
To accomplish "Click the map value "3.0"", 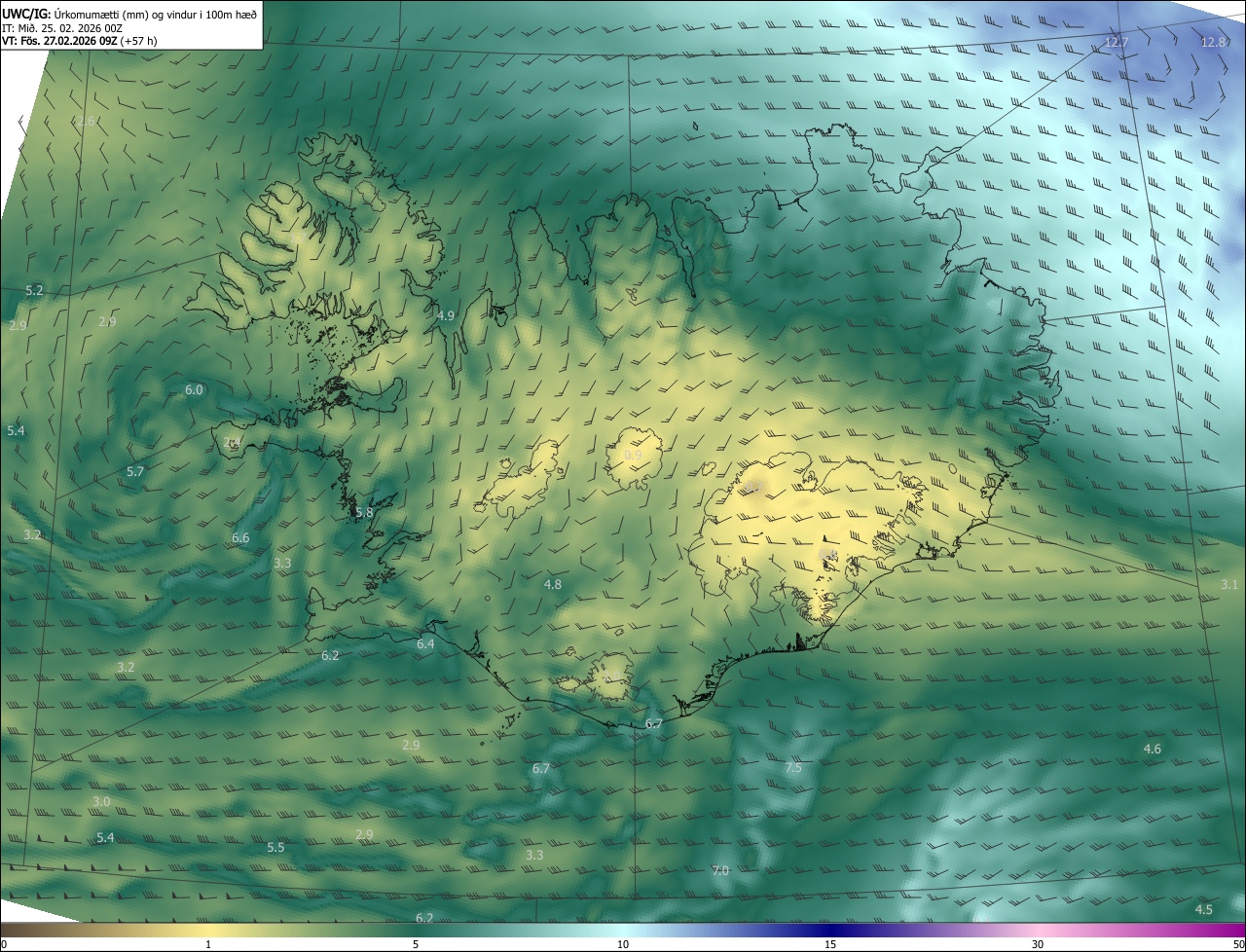I will click(101, 801).
